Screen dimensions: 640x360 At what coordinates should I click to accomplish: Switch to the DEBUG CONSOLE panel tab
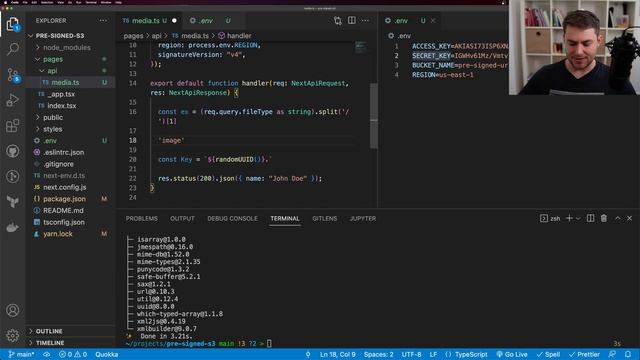[x=232, y=218]
